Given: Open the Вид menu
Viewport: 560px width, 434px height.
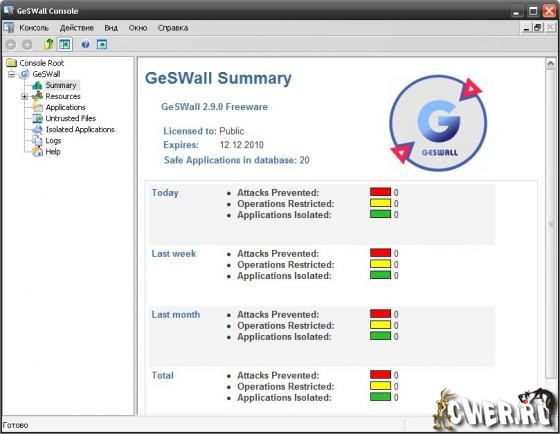Looking at the screenshot, I should (x=111, y=28).
